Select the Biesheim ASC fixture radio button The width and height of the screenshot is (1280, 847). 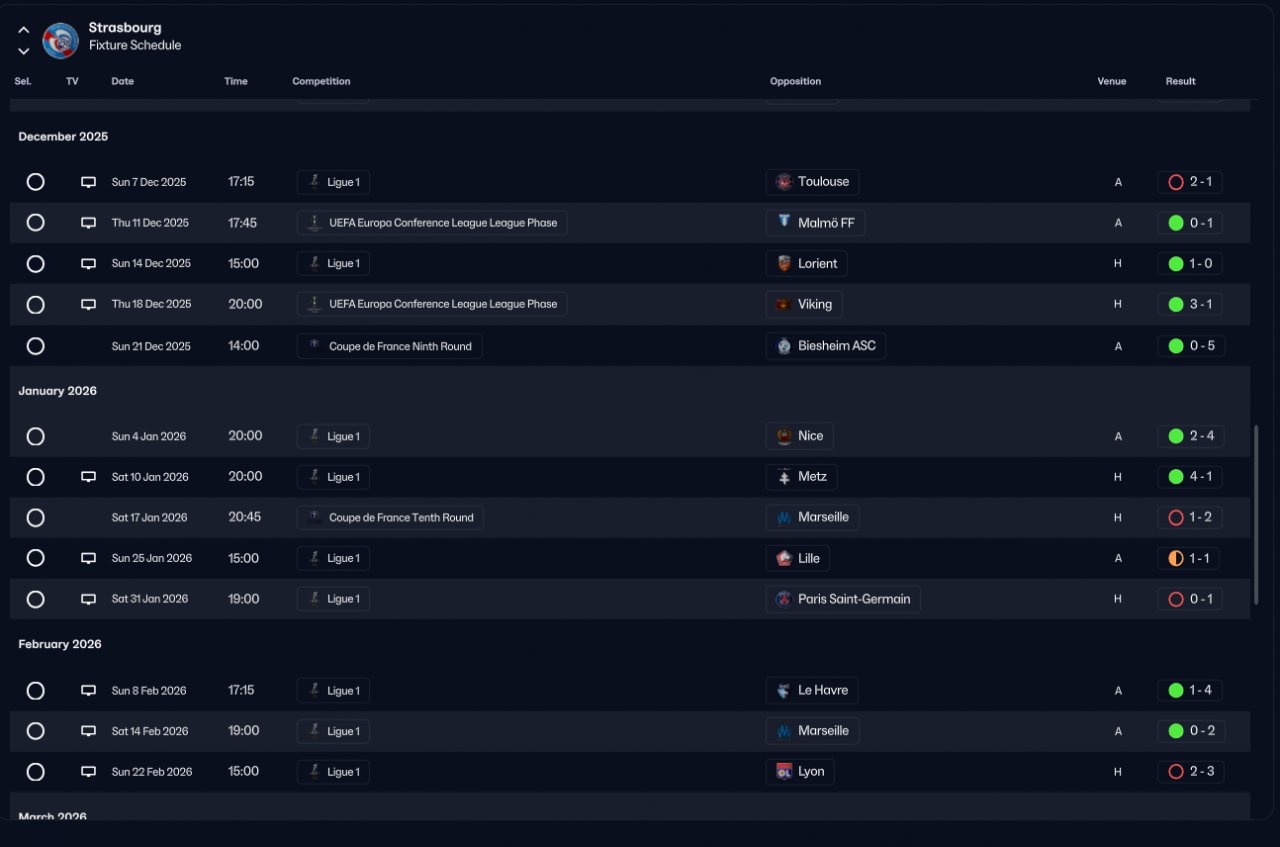point(36,346)
